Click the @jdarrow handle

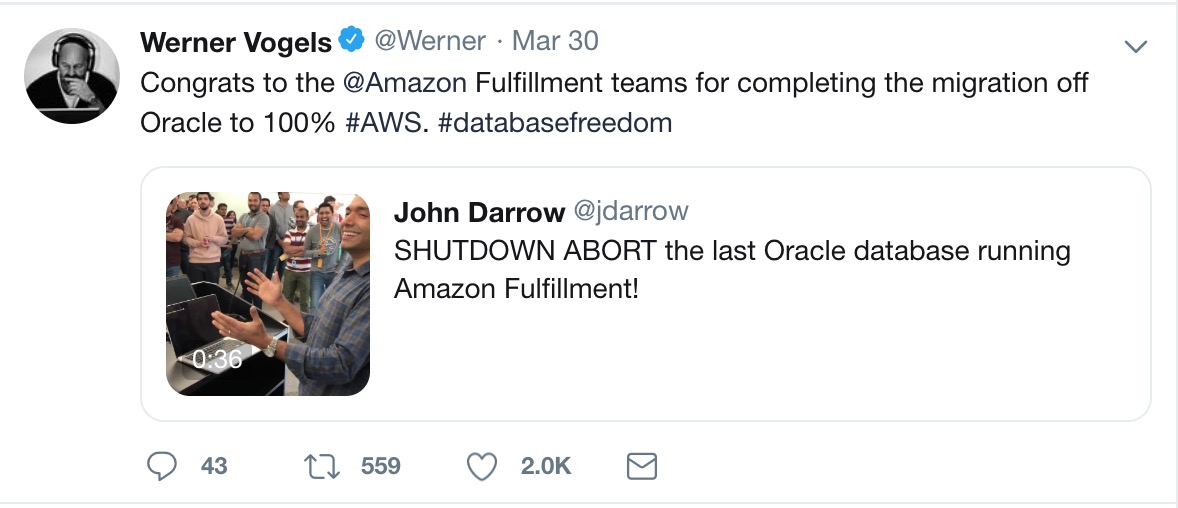[x=630, y=212]
